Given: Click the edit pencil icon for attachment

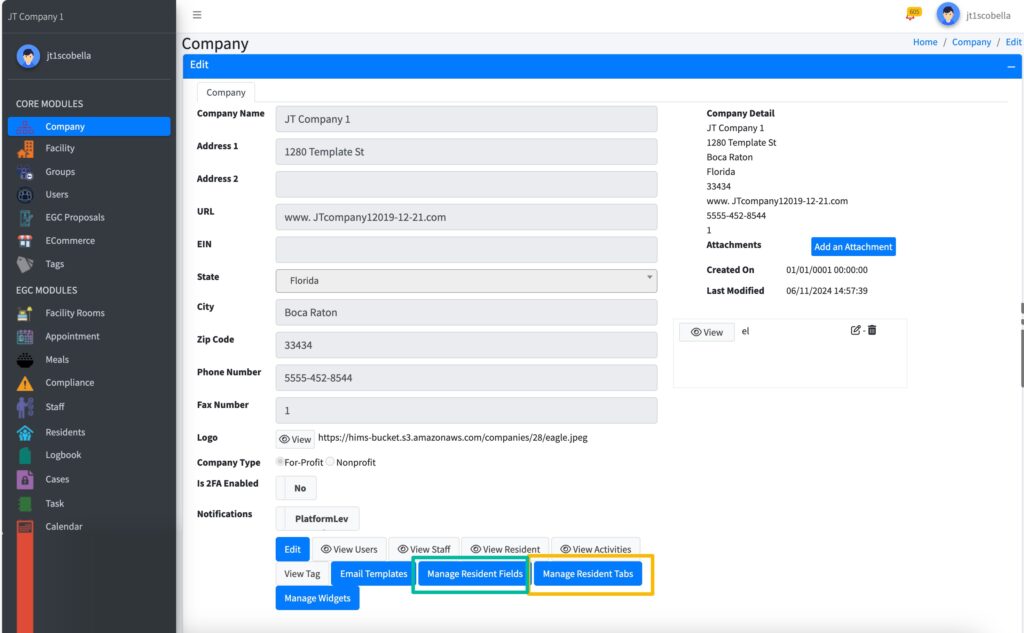Looking at the screenshot, I should click(855, 330).
